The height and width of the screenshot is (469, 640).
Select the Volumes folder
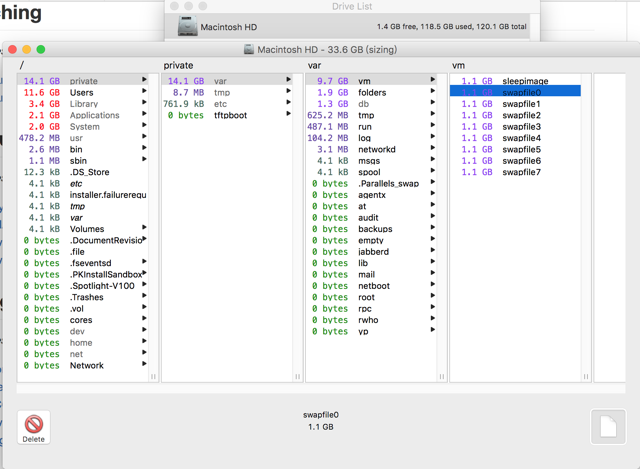(82, 229)
